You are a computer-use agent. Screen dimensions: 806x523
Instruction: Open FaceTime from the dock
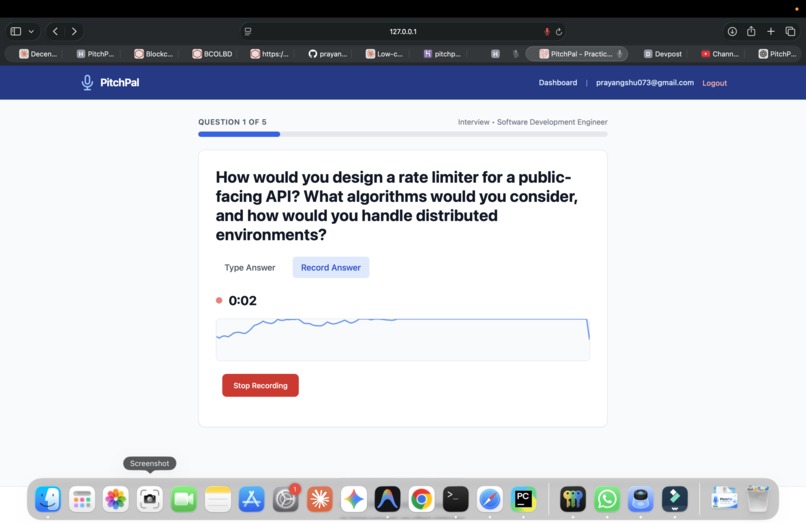[184, 499]
